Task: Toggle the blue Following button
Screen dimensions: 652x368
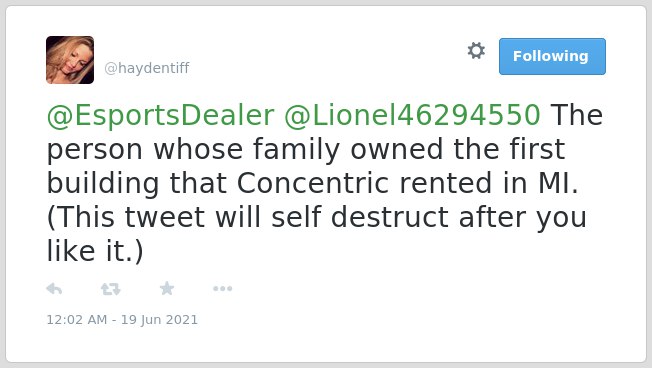Action: (x=552, y=57)
